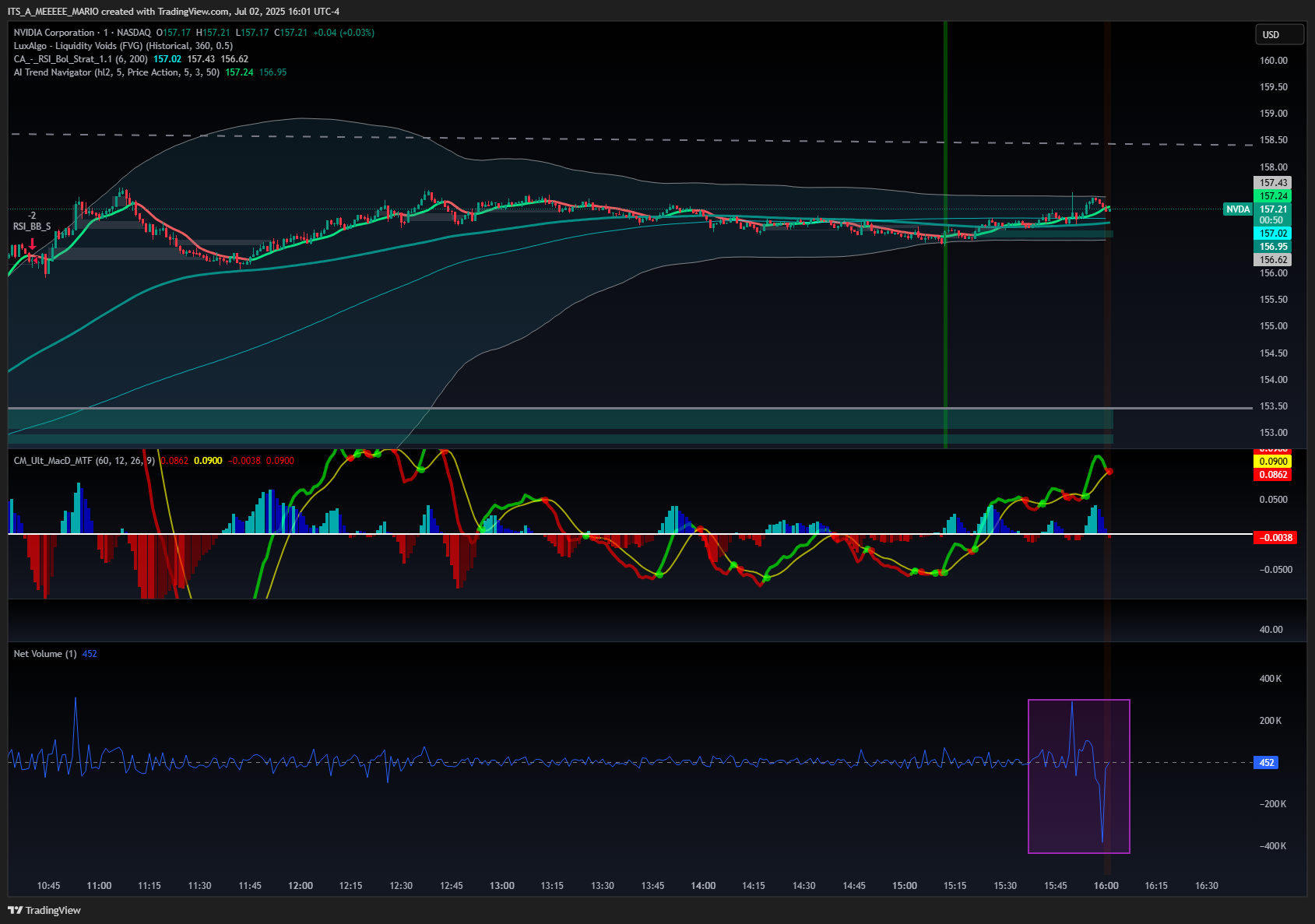1315x924 pixels.
Task: Click the 12:00 time axis label
Action: [x=301, y=886]
